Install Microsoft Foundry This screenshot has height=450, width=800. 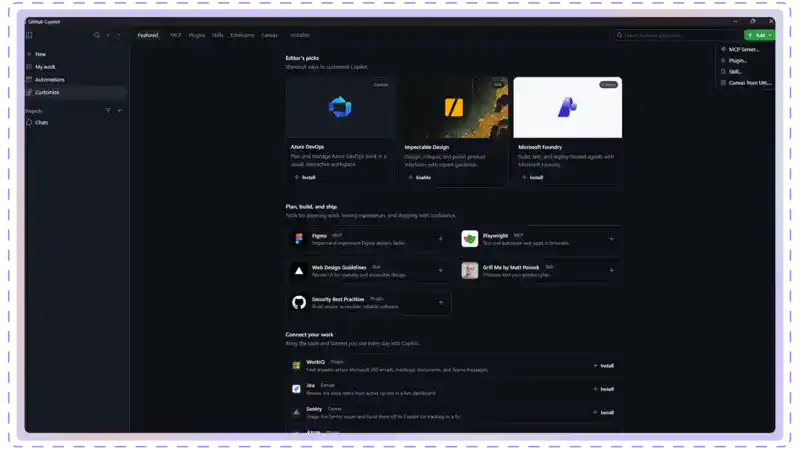533,178
